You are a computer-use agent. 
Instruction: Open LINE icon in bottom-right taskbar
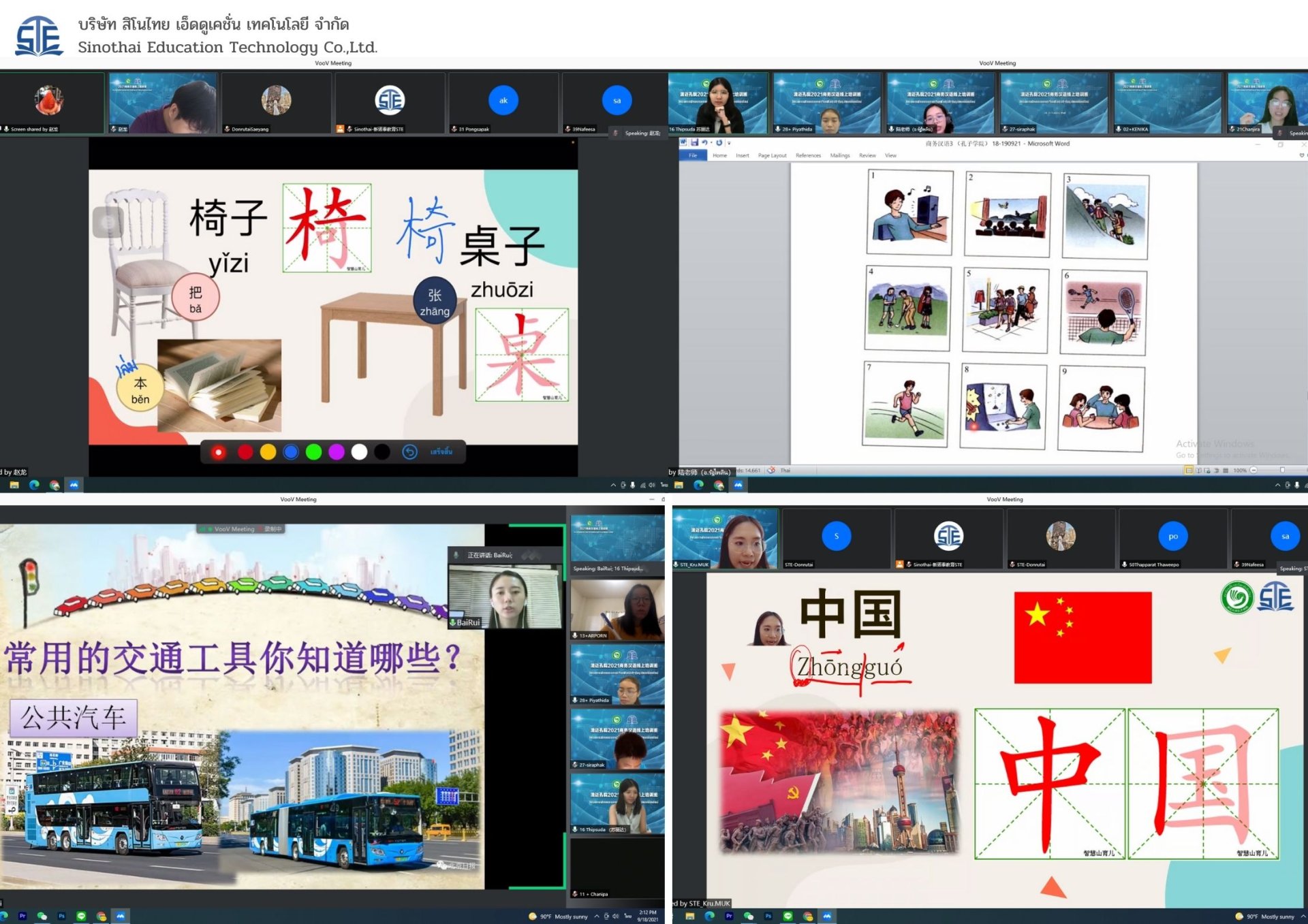point(788,917)
